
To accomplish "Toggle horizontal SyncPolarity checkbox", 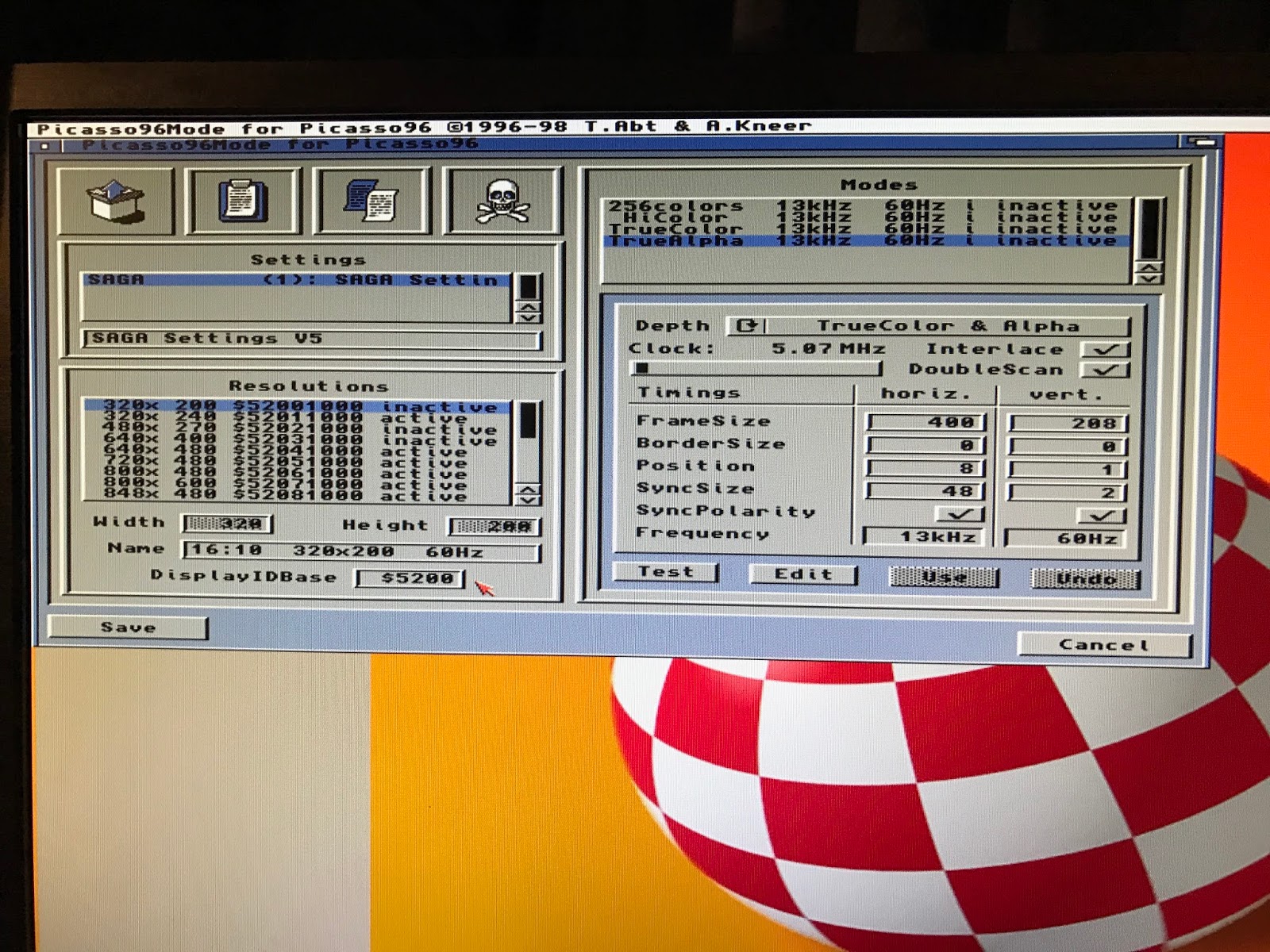I will click(960, 514).
